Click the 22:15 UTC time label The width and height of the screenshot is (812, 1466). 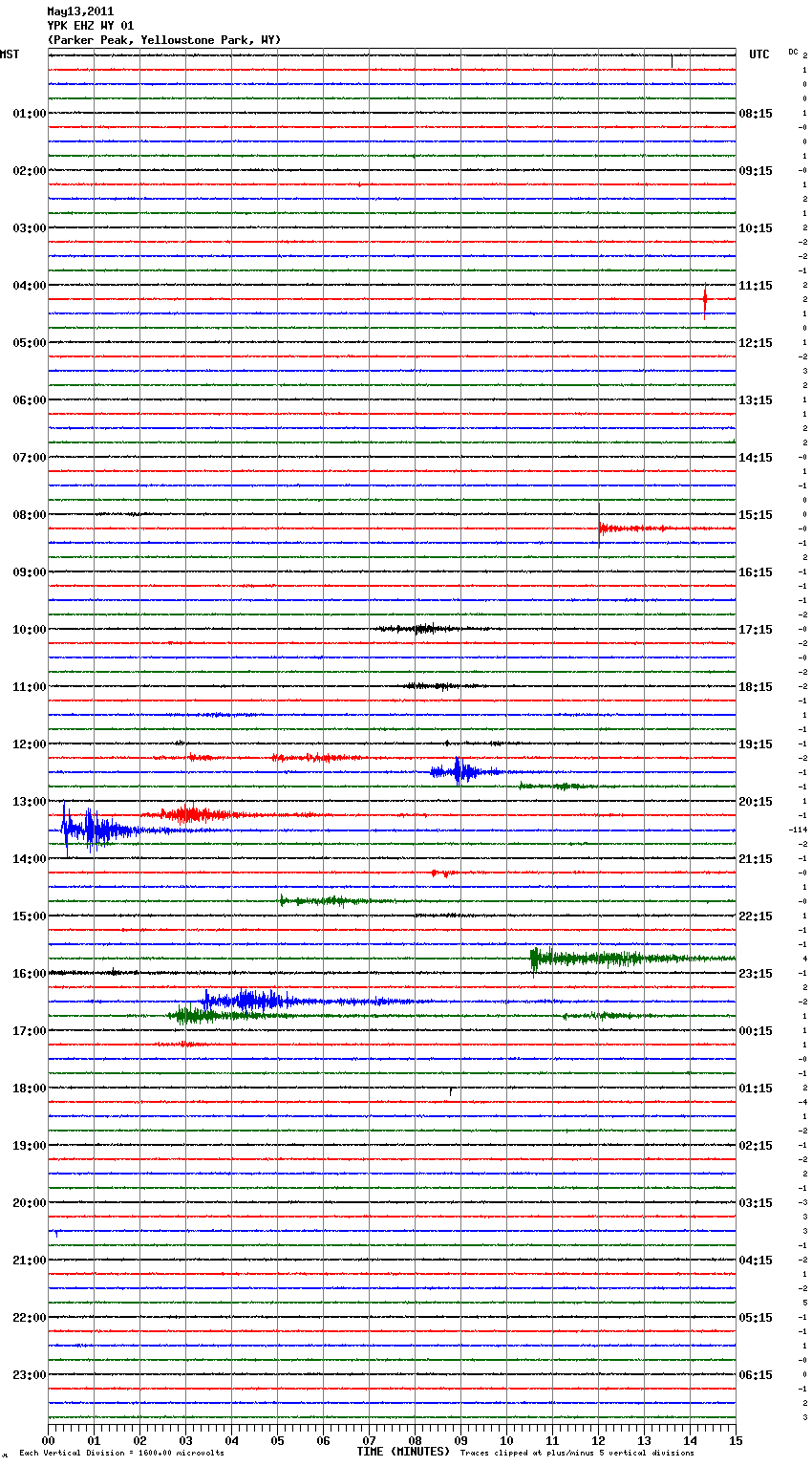point(756,916)
